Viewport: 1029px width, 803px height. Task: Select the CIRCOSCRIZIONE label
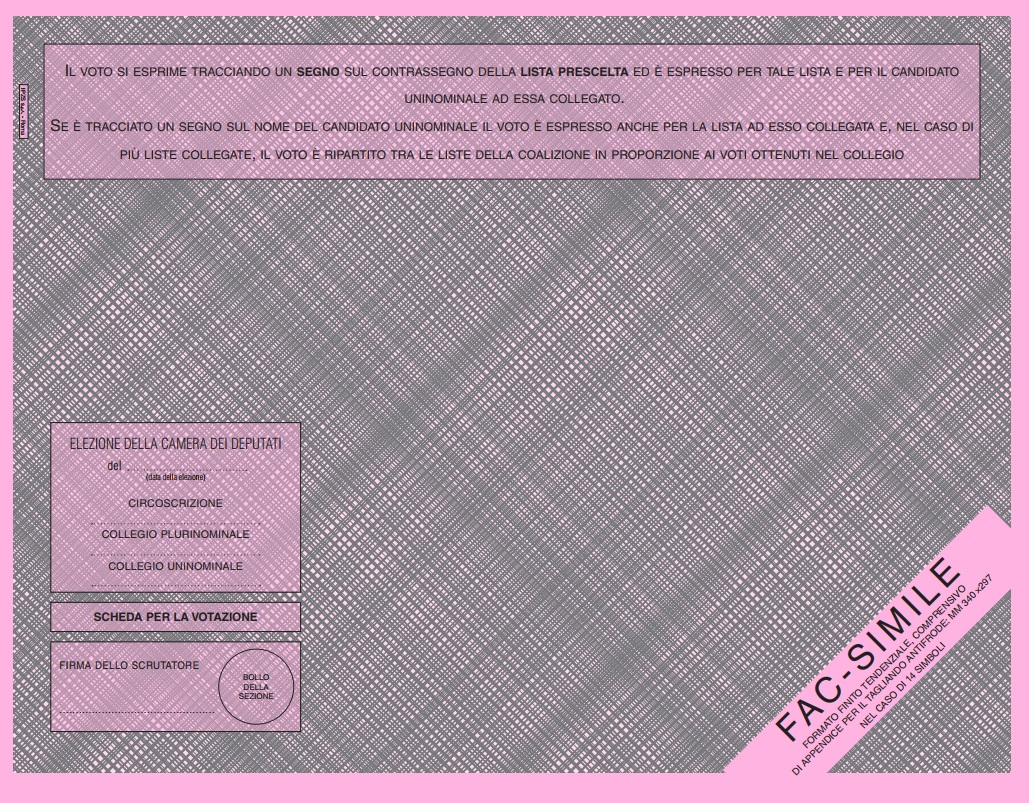[175, 503]
